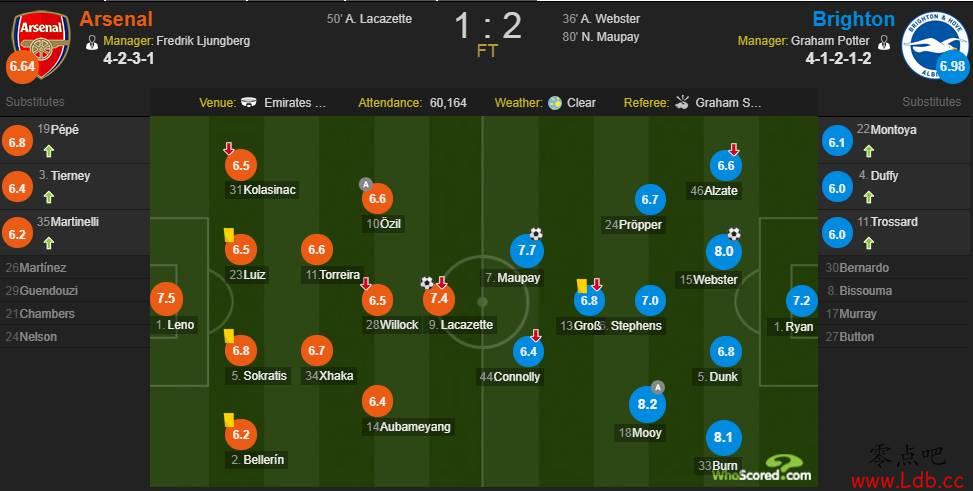
Task: Click Özil's assist badge icon
Action: coord(365,184)
